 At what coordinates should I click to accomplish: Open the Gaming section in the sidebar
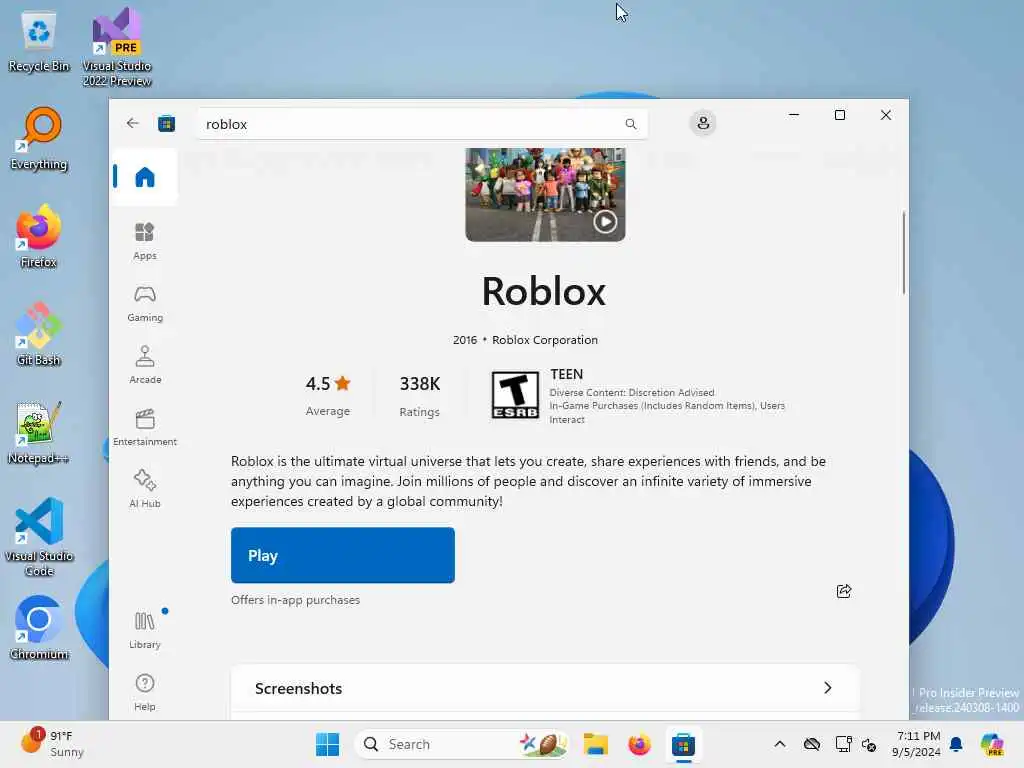tap(144, 303)
